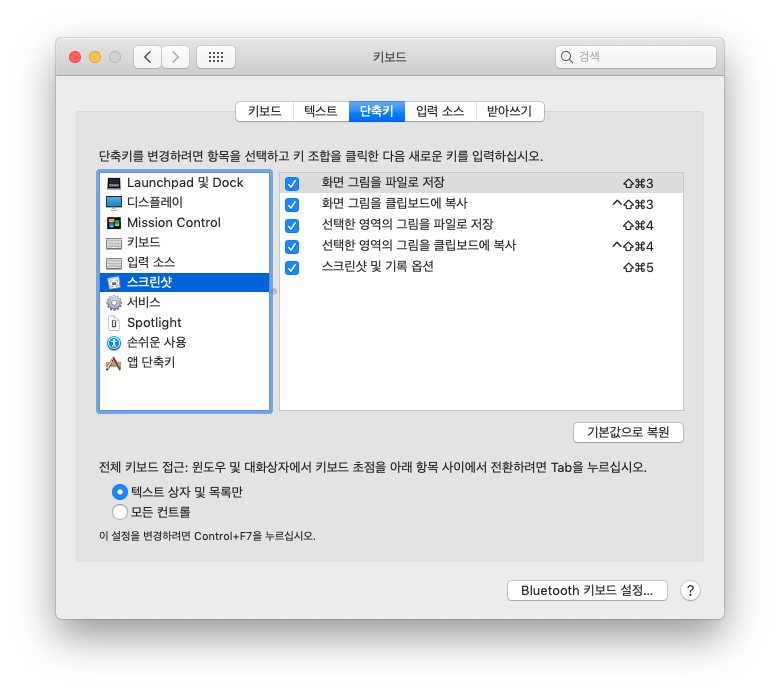Click shortcut ⇧⌘5
Viewport: 780px width, 693px height.
638,268
